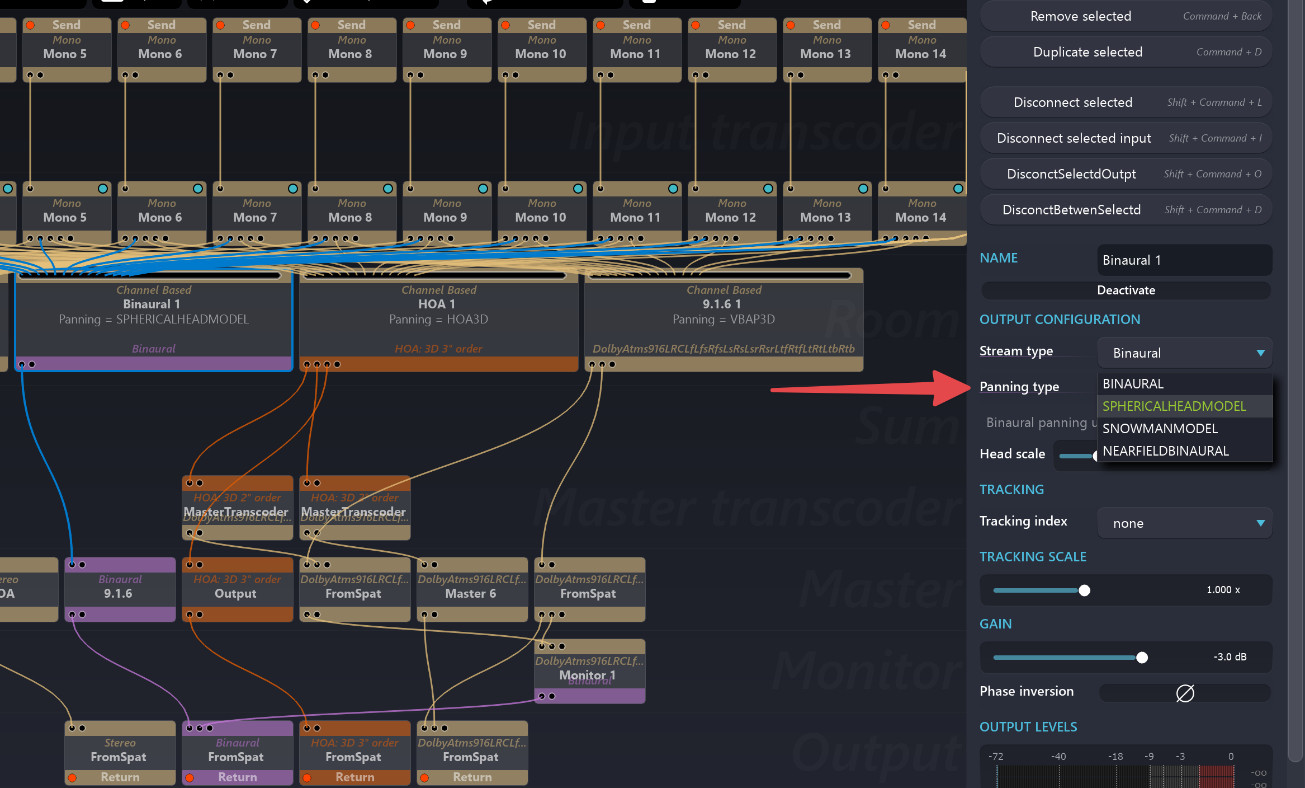This screenshot has width=1305, height=788.
Task: Click the right panel vertical scrollbar
Action: click(1297, 380)
